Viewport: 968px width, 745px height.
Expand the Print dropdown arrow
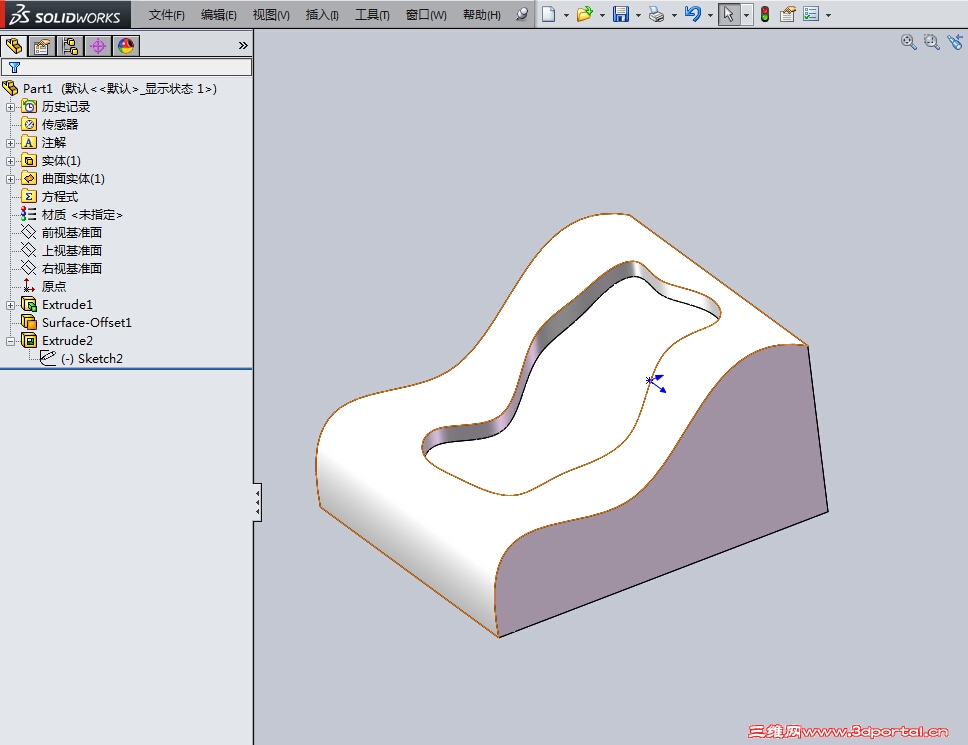[674, 15]
